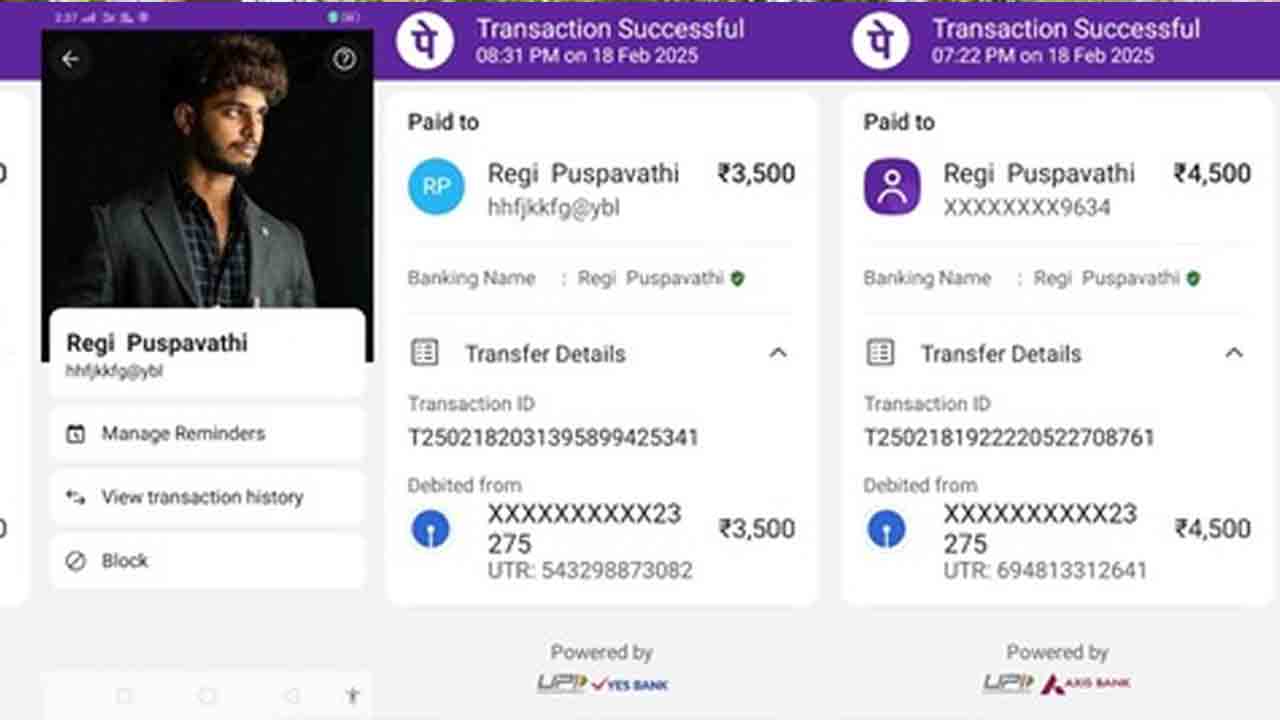The height and width of the screenshot is (720, 1280).
Task: Select View transaction history
Action: coord(201,497)
